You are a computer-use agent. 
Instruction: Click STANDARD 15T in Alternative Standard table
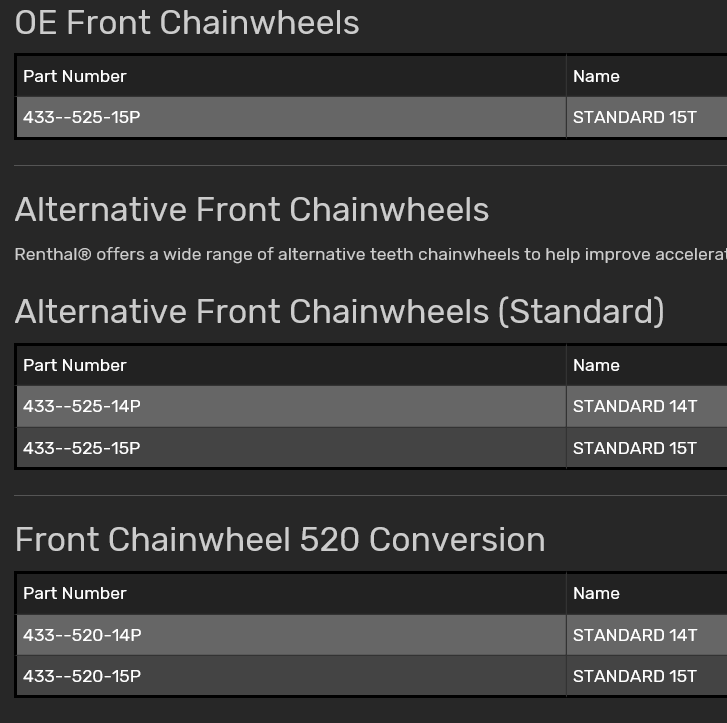point(635,448)
